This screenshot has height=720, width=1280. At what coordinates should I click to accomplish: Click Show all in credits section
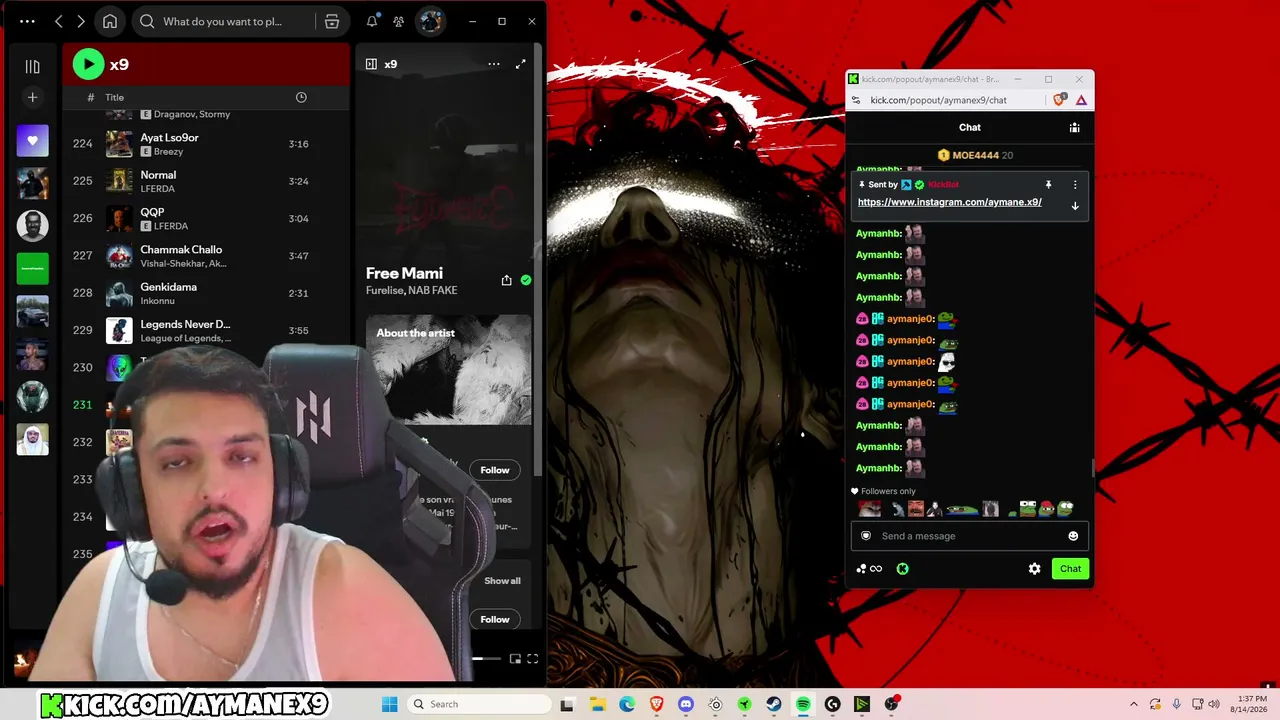pyautogui.click(x=502, y=581)
